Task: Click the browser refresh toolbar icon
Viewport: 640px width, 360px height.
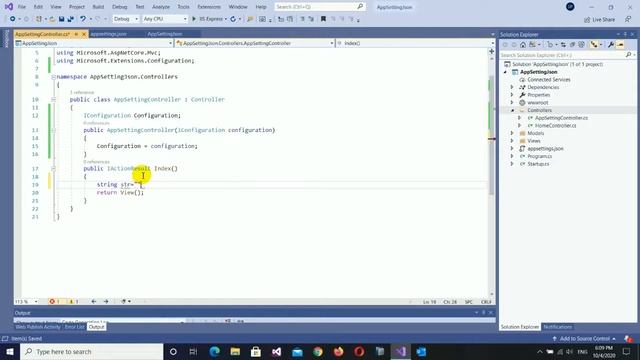Action: click(x=233, y=19)
